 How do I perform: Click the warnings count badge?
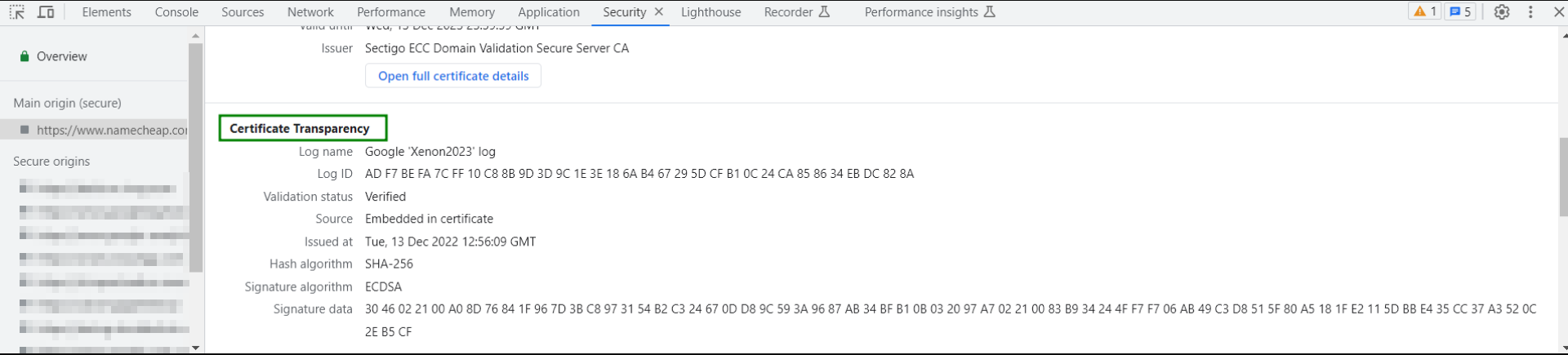coord(1425,12)
